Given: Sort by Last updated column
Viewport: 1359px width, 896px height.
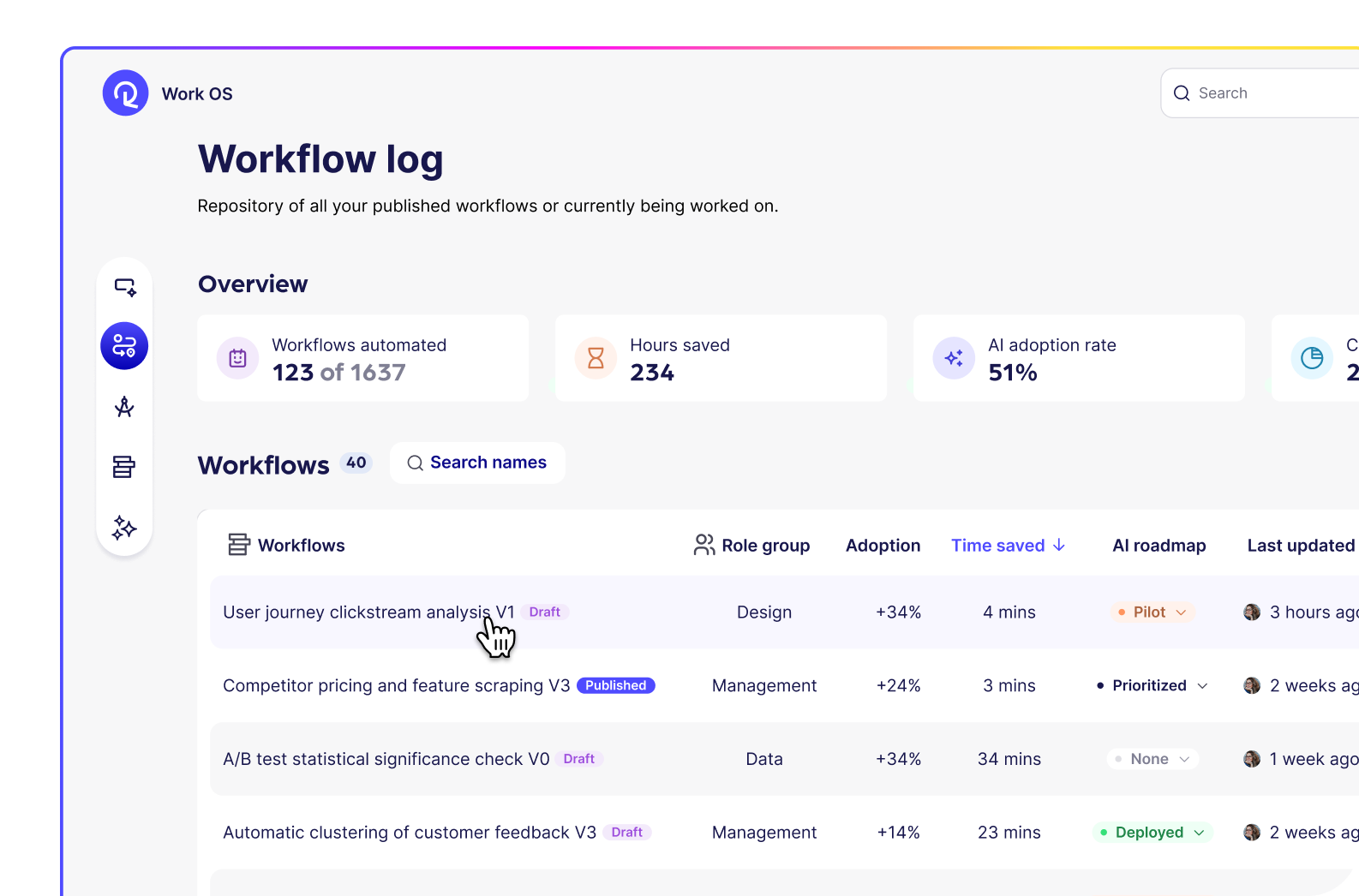Looking at the screenshot, I should [1301, 545].
